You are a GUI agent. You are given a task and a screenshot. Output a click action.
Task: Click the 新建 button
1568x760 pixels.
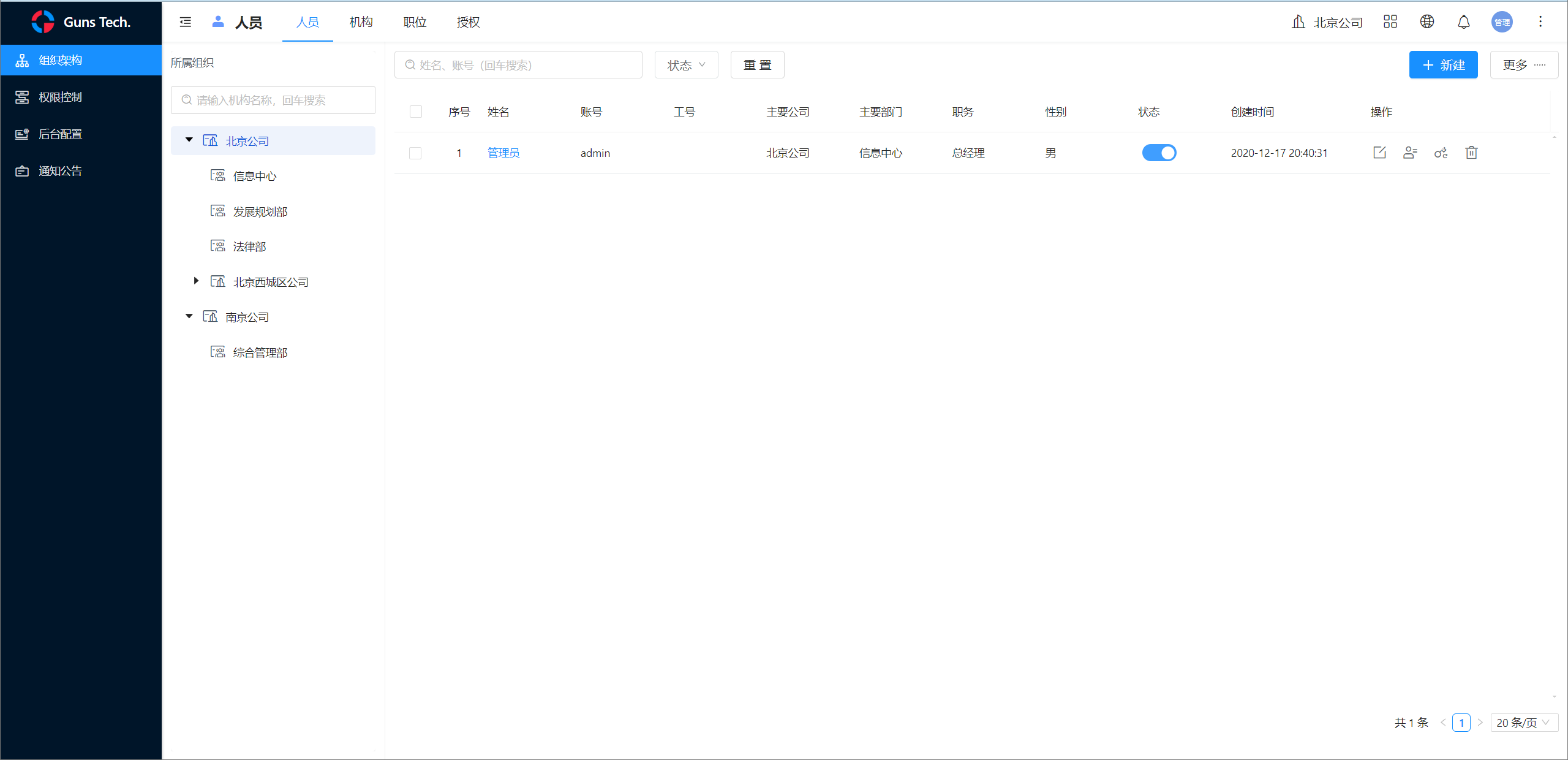pyautogui.click(x=1443, y=65)
